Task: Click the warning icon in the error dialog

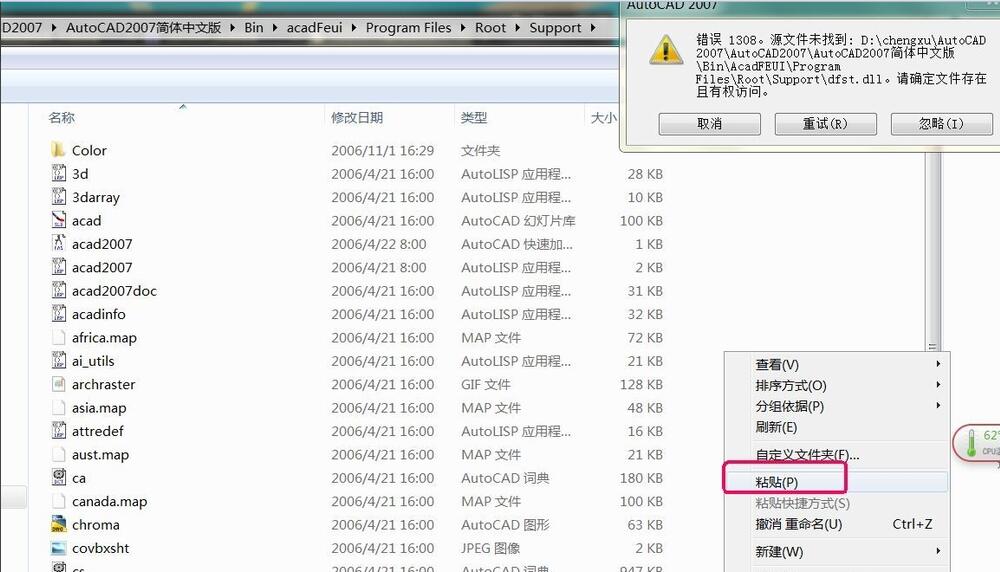Action: (x=666, y=50)
